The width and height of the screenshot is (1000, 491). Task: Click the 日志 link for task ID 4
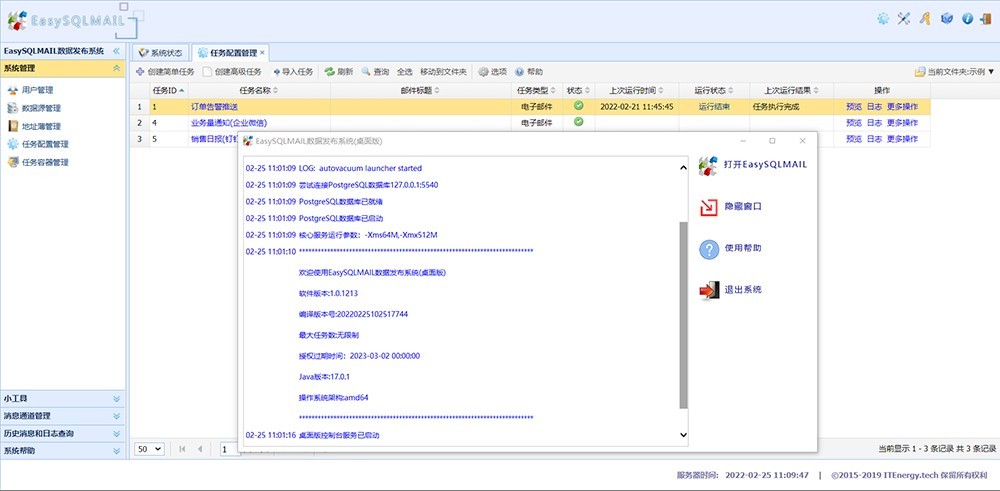click(874, 122)
